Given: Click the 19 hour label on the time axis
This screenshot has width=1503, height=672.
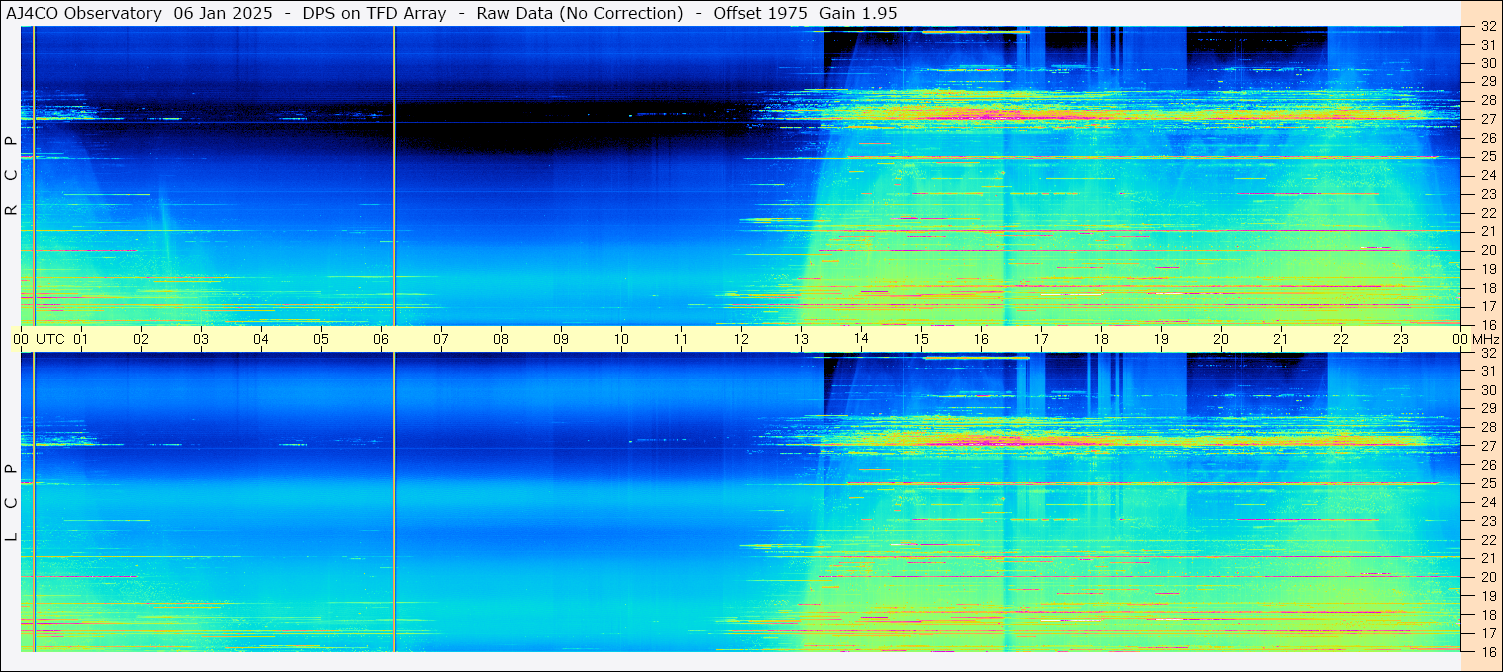Looking at the screenshot, I should (x=1161, y=339).
